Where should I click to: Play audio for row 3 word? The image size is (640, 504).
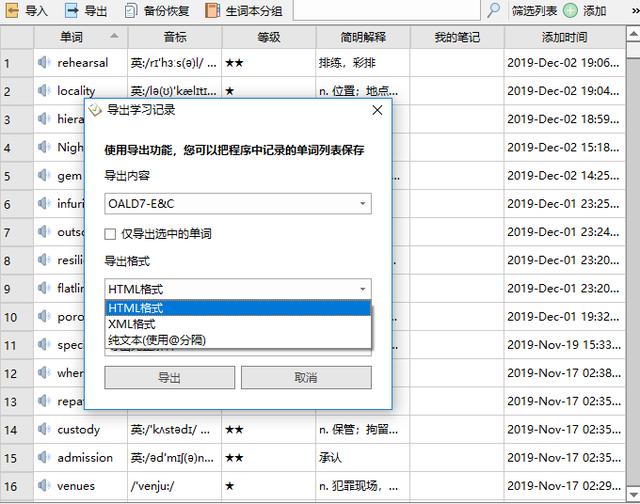point(43,119)
